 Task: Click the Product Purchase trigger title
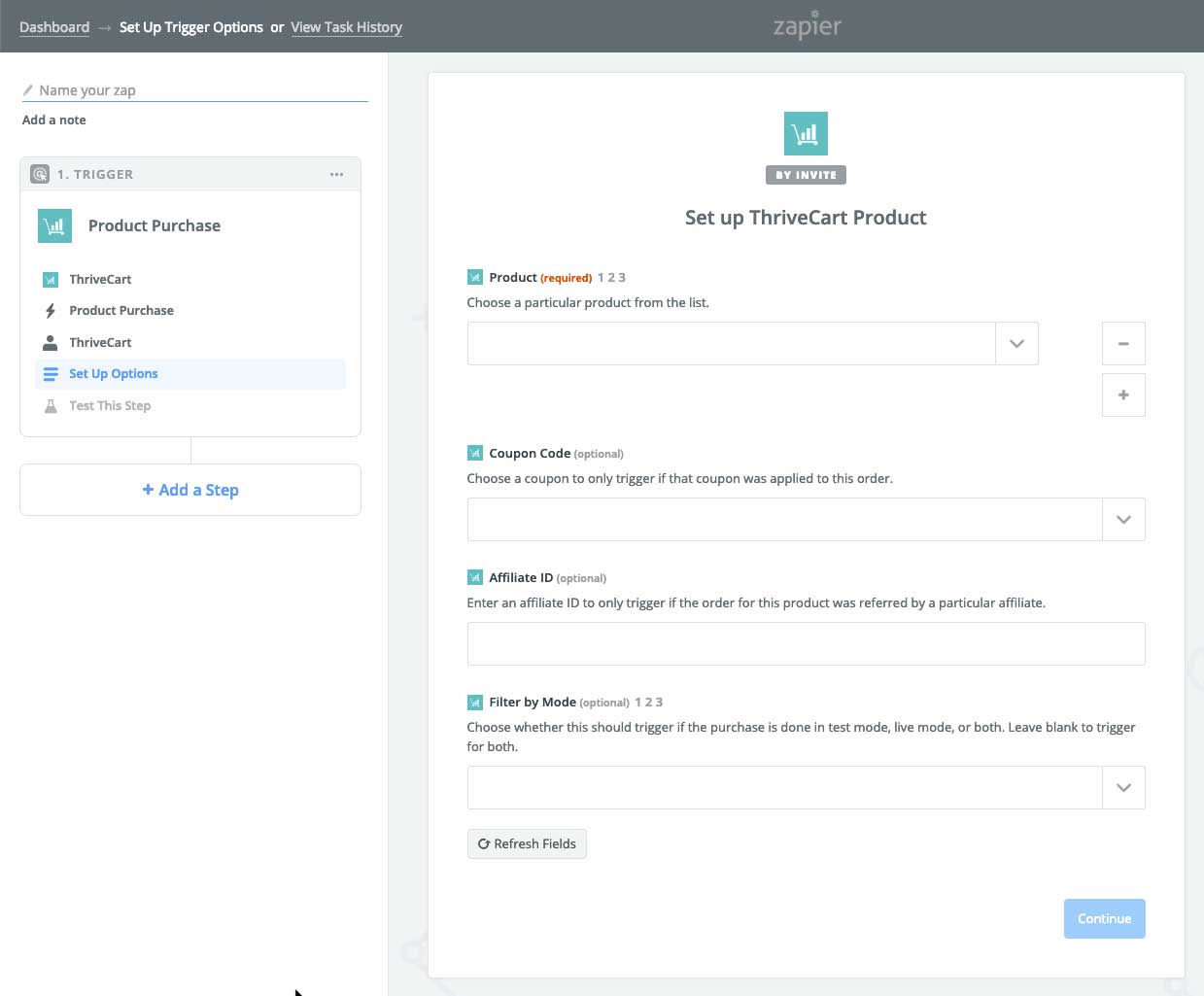click(x=155, y=226)
